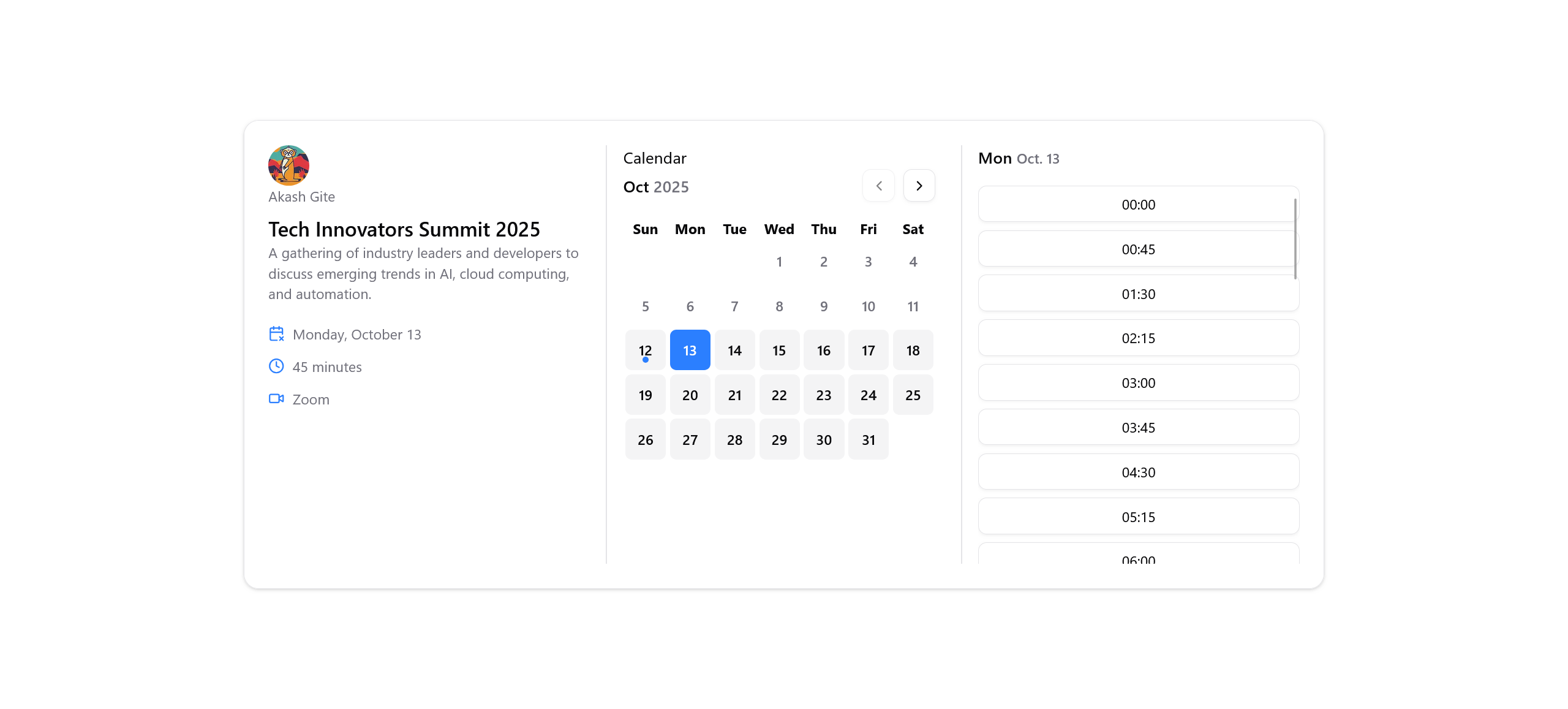Pick the 04:30 time slot
Image resolution: width=1568 pixels, height=709 pixels.
pos(1138,472)
